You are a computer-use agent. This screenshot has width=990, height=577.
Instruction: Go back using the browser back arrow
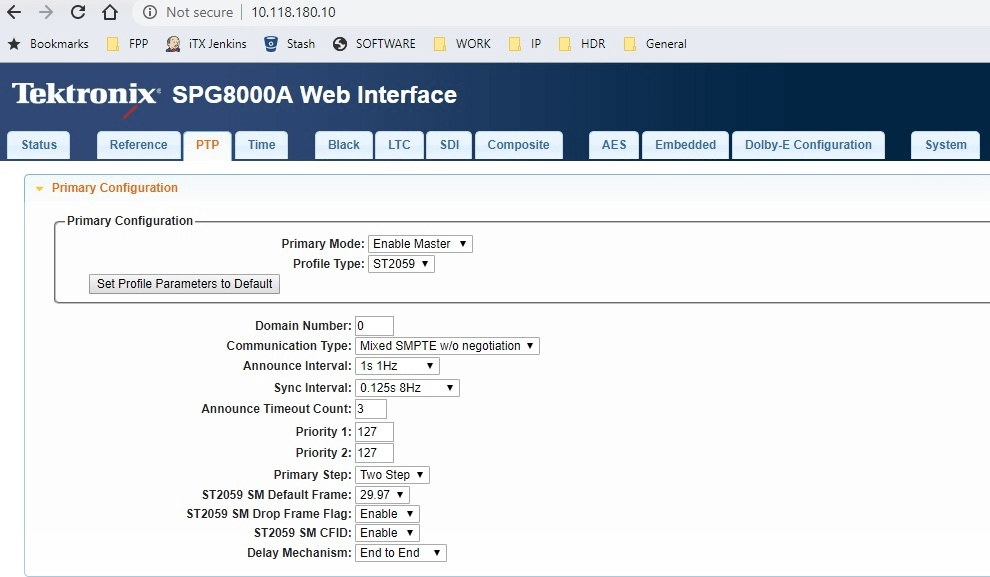pos(14,12)
